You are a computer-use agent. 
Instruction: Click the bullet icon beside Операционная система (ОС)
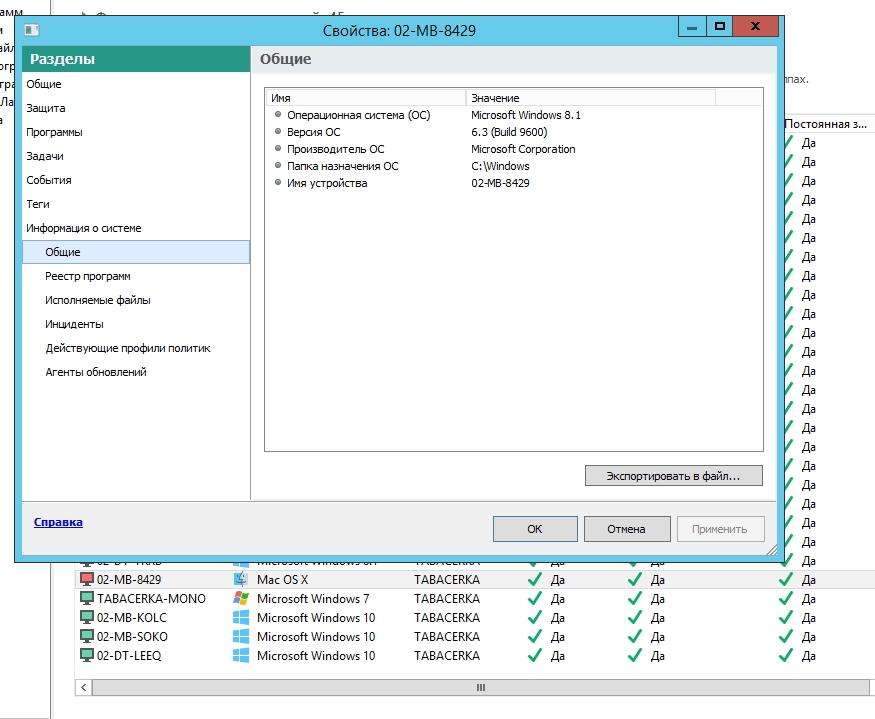coord(278,114)
